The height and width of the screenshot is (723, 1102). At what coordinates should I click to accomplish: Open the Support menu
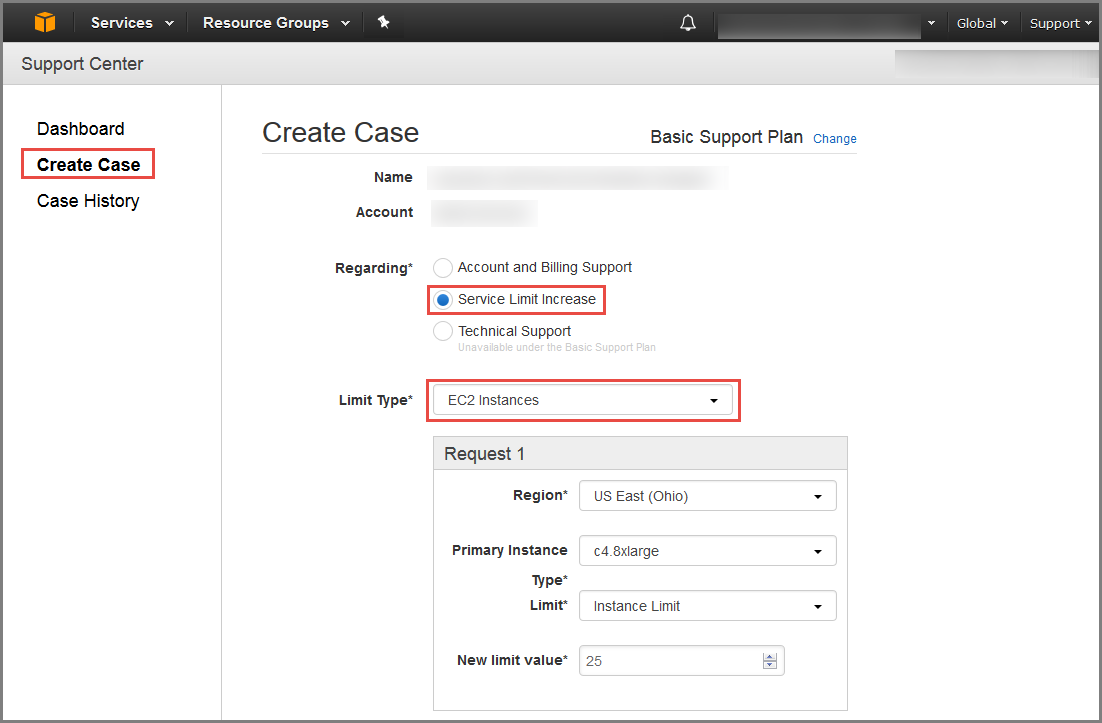pos(1061,23)
